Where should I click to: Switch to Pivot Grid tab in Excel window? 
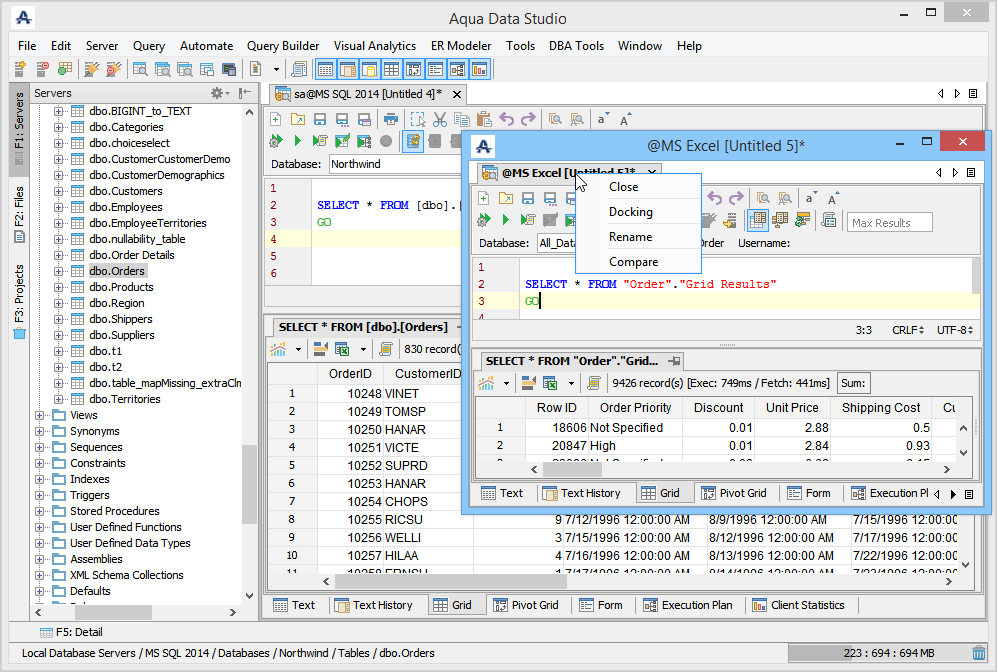pos(734,493)
